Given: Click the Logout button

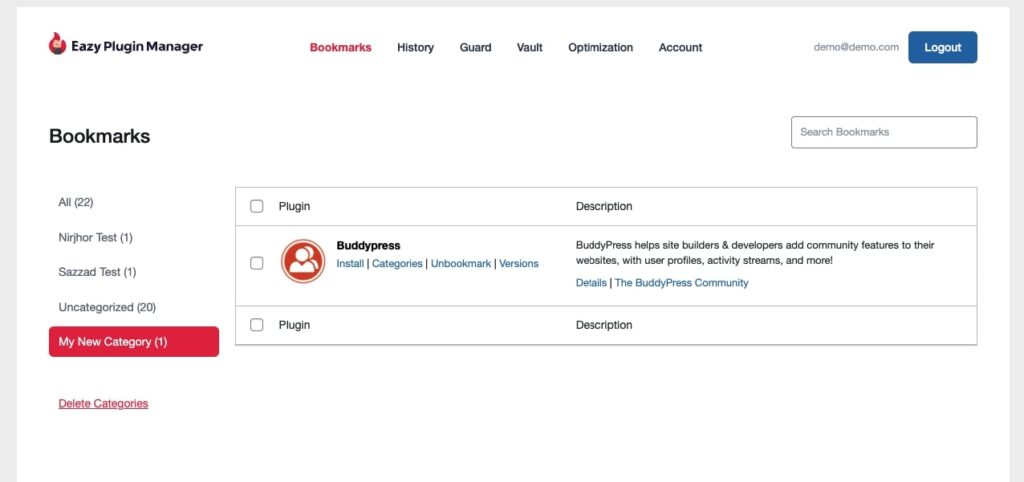Looking at the screenshot, I should 942,47.
